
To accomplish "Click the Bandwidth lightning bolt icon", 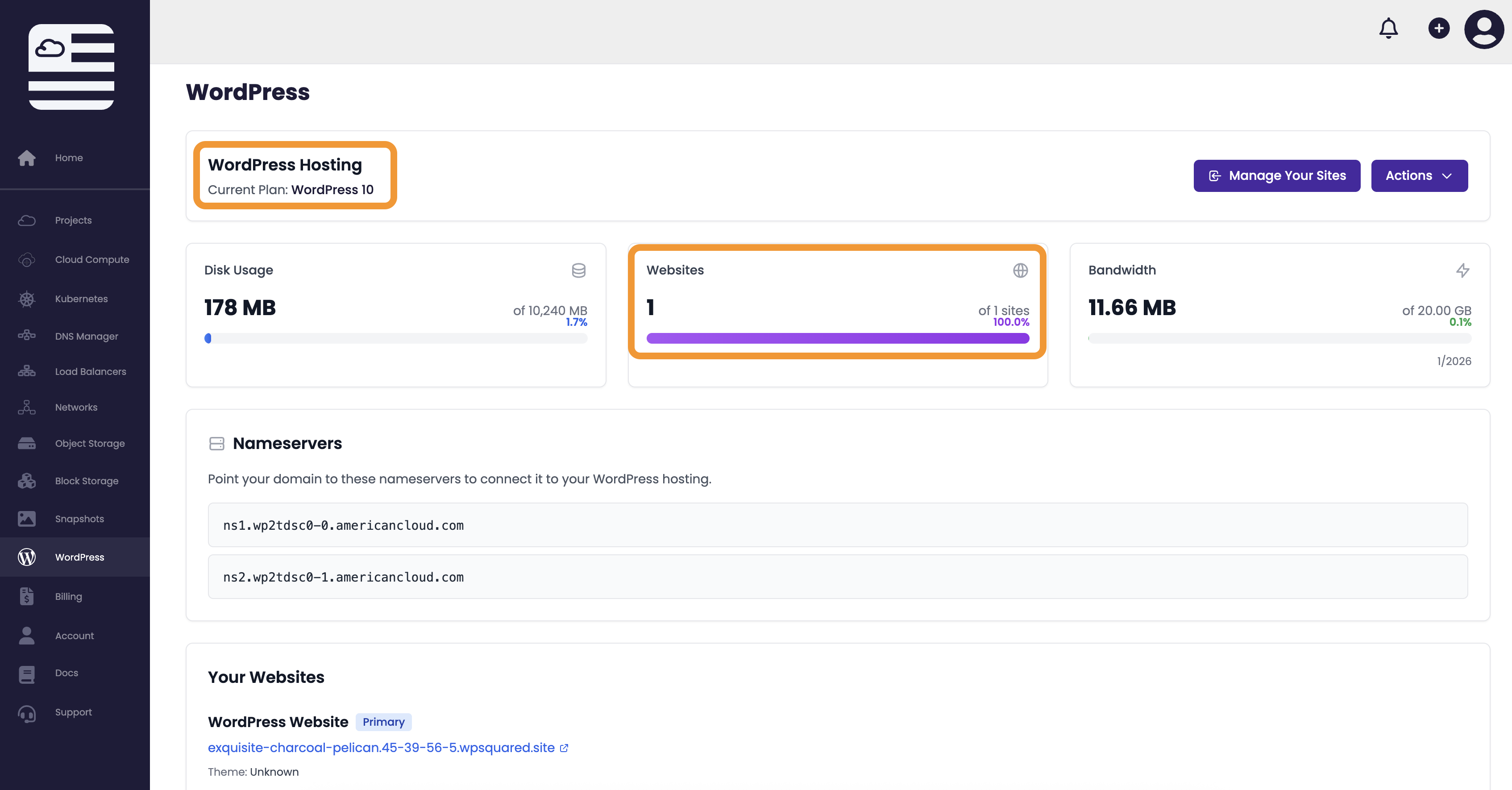I will [1463, 270].
